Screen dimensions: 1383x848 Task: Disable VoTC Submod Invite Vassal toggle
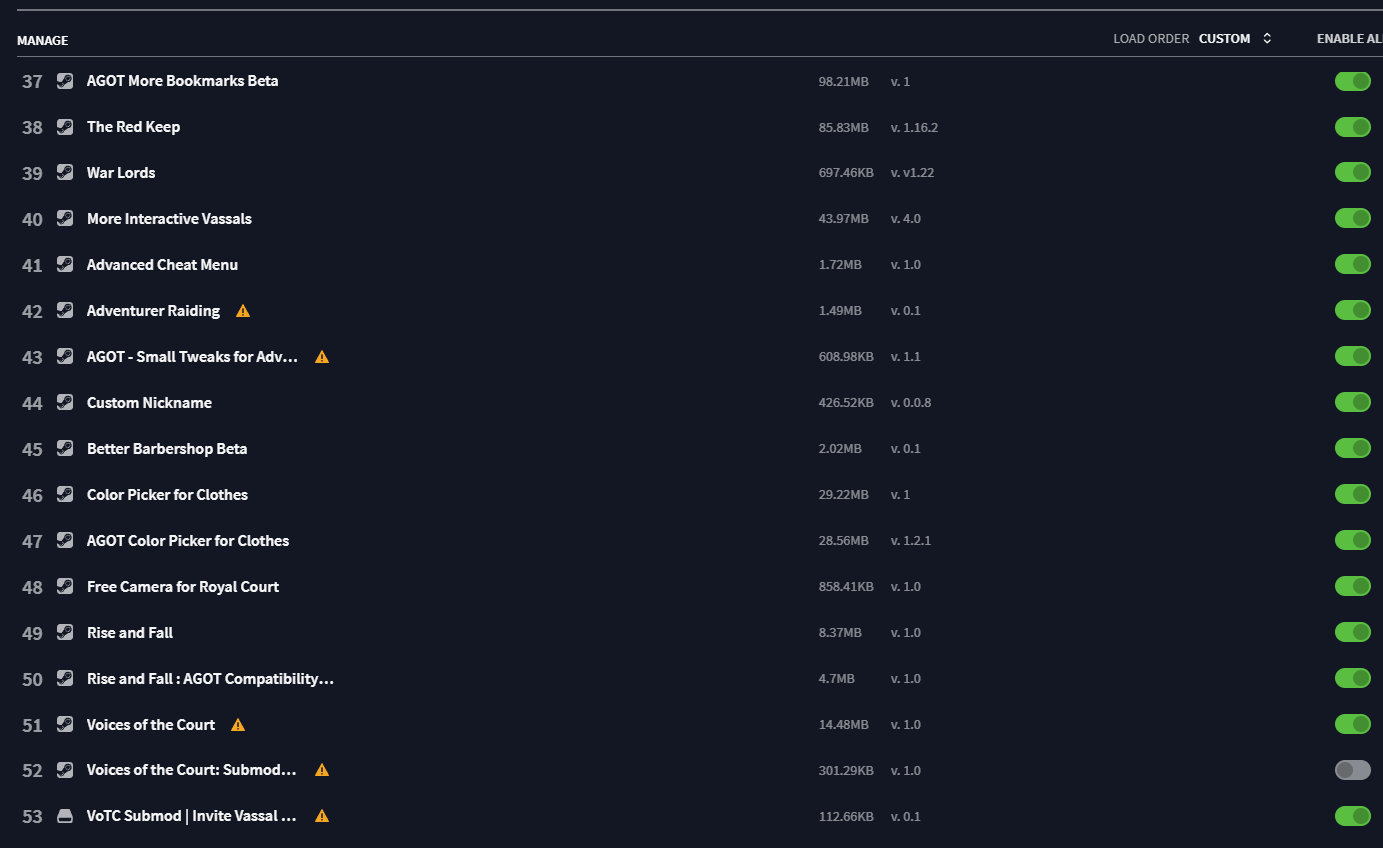point(1353,816)
